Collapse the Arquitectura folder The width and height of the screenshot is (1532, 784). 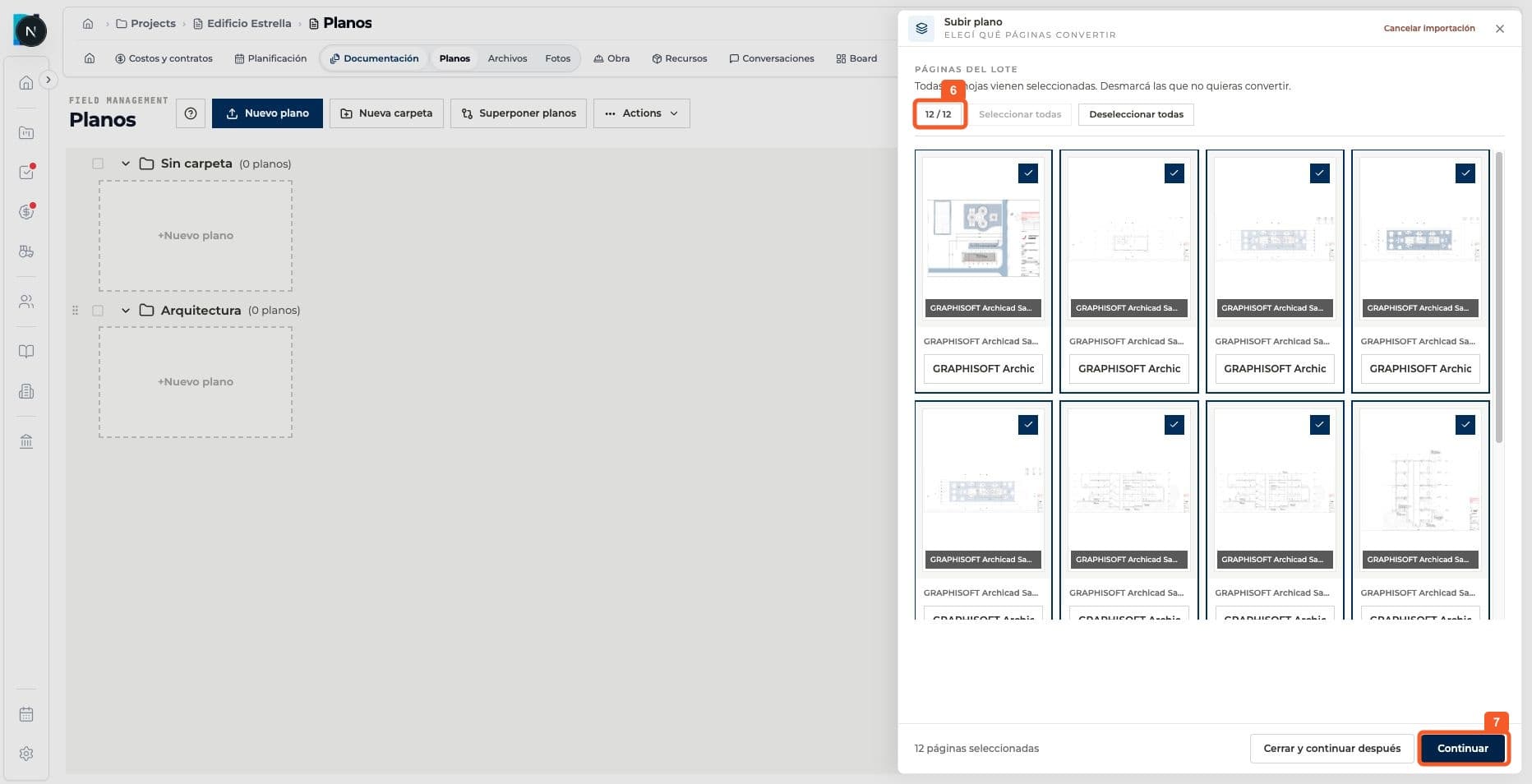pyautogui.click(x=126, y=311)
